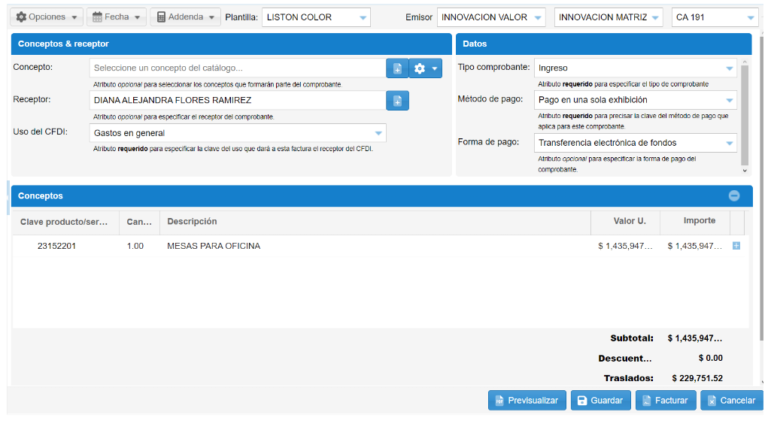The height and width of the screenshot is (421, 768).
Task: Open the Addenda menu
Action: (x=185, y=18)
